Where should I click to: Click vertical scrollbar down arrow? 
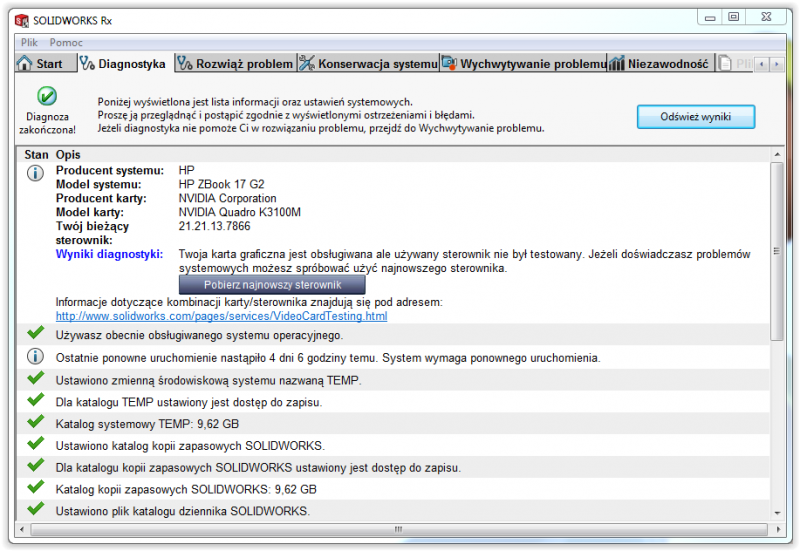(x=777, y=513)
